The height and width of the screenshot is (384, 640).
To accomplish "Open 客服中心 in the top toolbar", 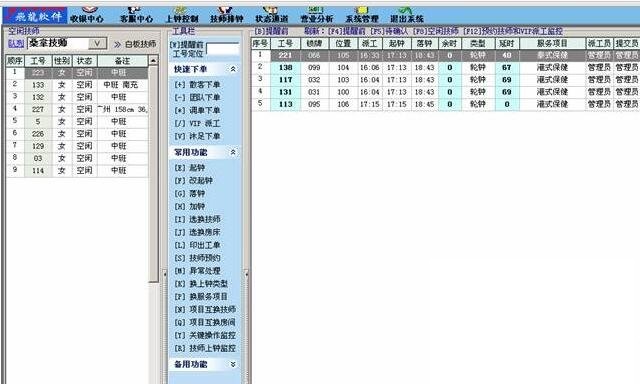I will pos(136,15).
